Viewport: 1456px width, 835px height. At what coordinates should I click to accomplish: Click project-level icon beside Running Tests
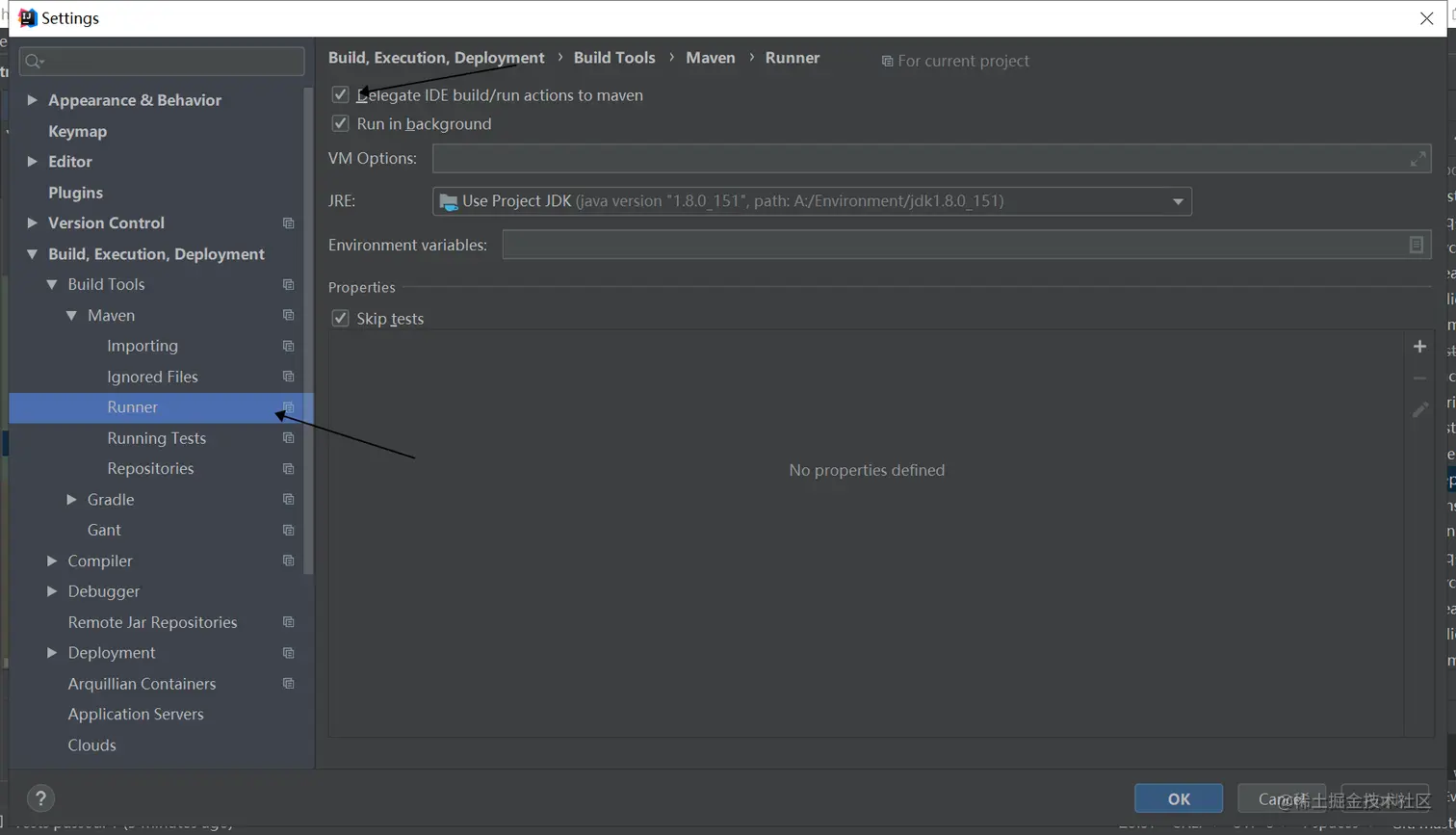(x=288, y=438)
